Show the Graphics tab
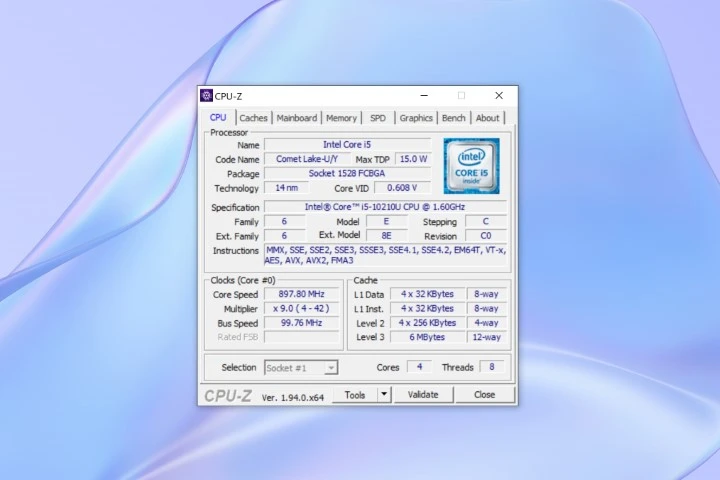Viewport: 720px width, 480px height. point(416,118)
